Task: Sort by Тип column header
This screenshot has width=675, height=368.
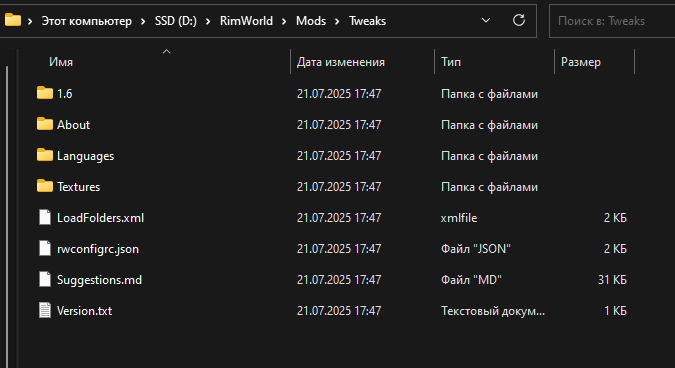Action: 451,62
